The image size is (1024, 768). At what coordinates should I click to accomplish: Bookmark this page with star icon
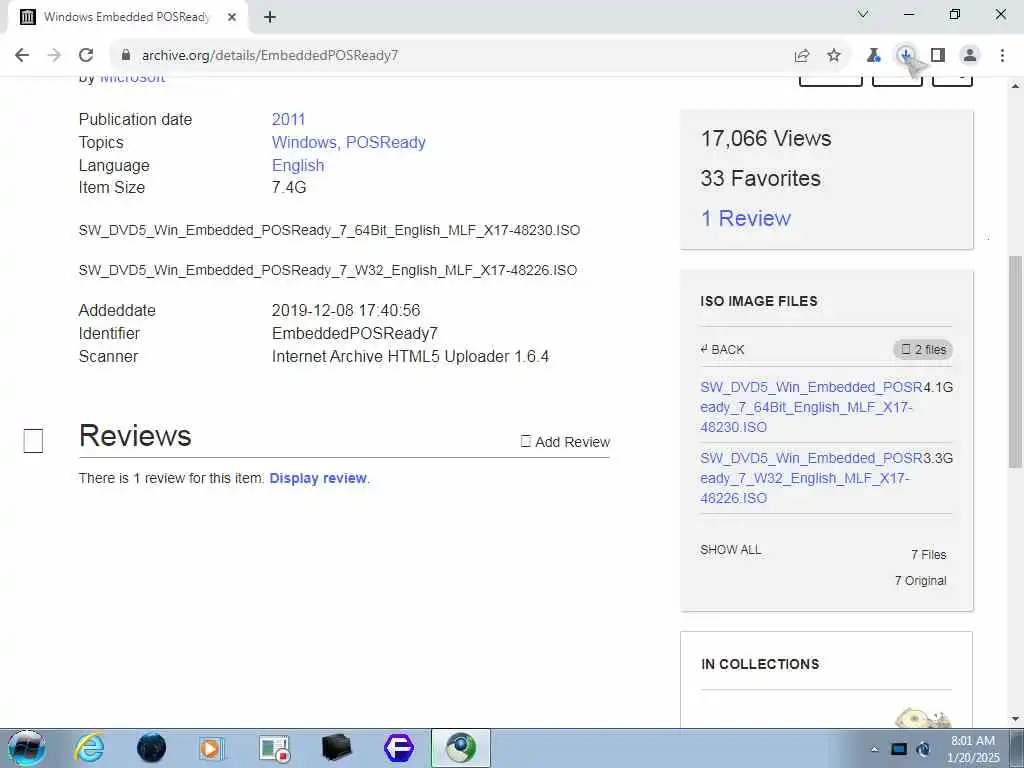pyautogui.click(x=834, y=56)
